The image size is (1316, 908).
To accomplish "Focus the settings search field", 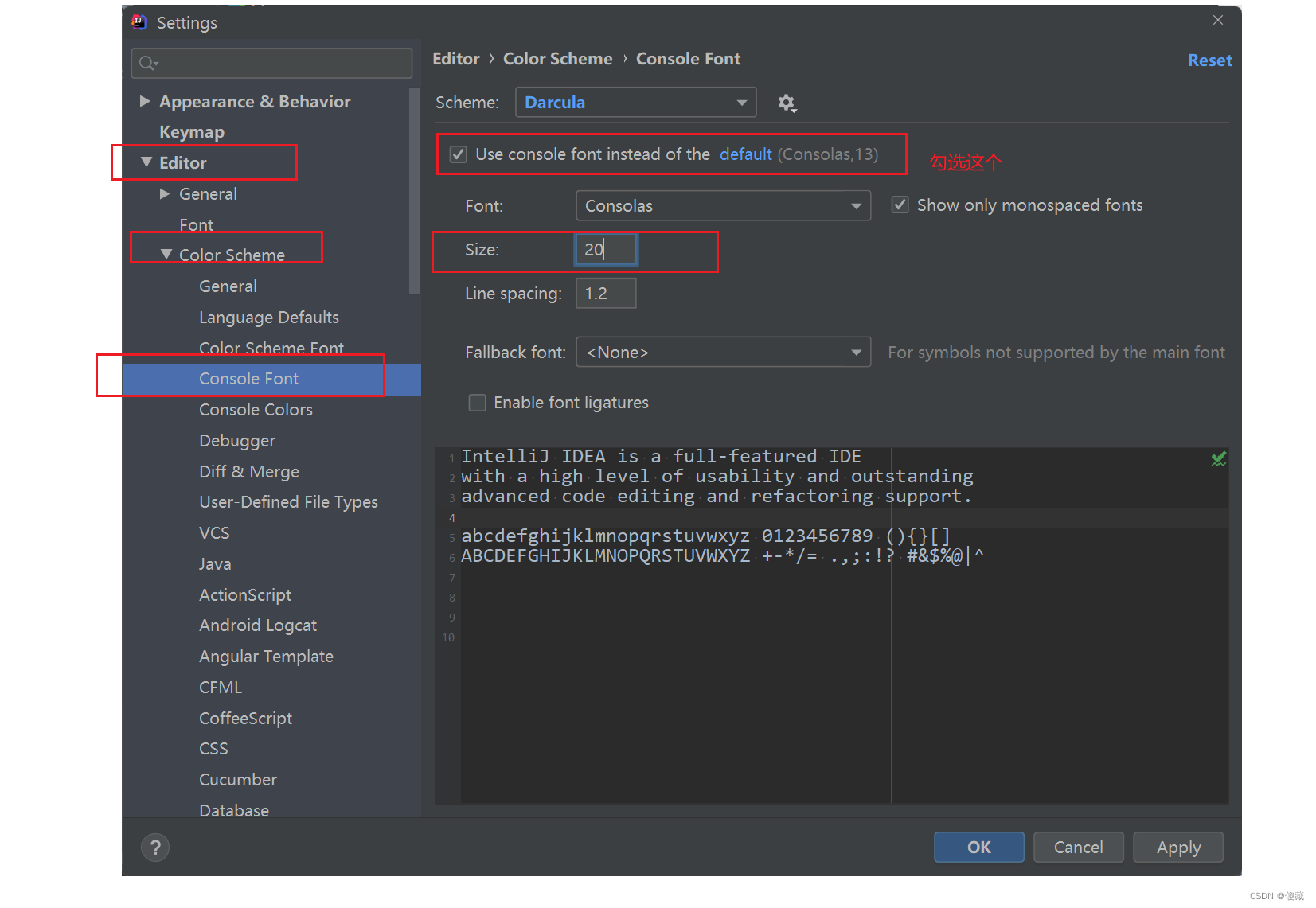I will [271, 63].
